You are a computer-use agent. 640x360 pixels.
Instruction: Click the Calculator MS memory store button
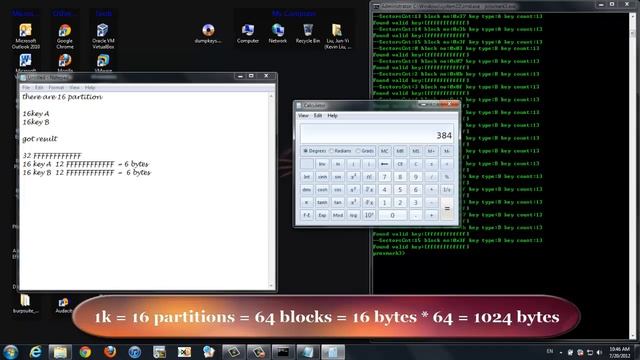[x=416, y=151]
